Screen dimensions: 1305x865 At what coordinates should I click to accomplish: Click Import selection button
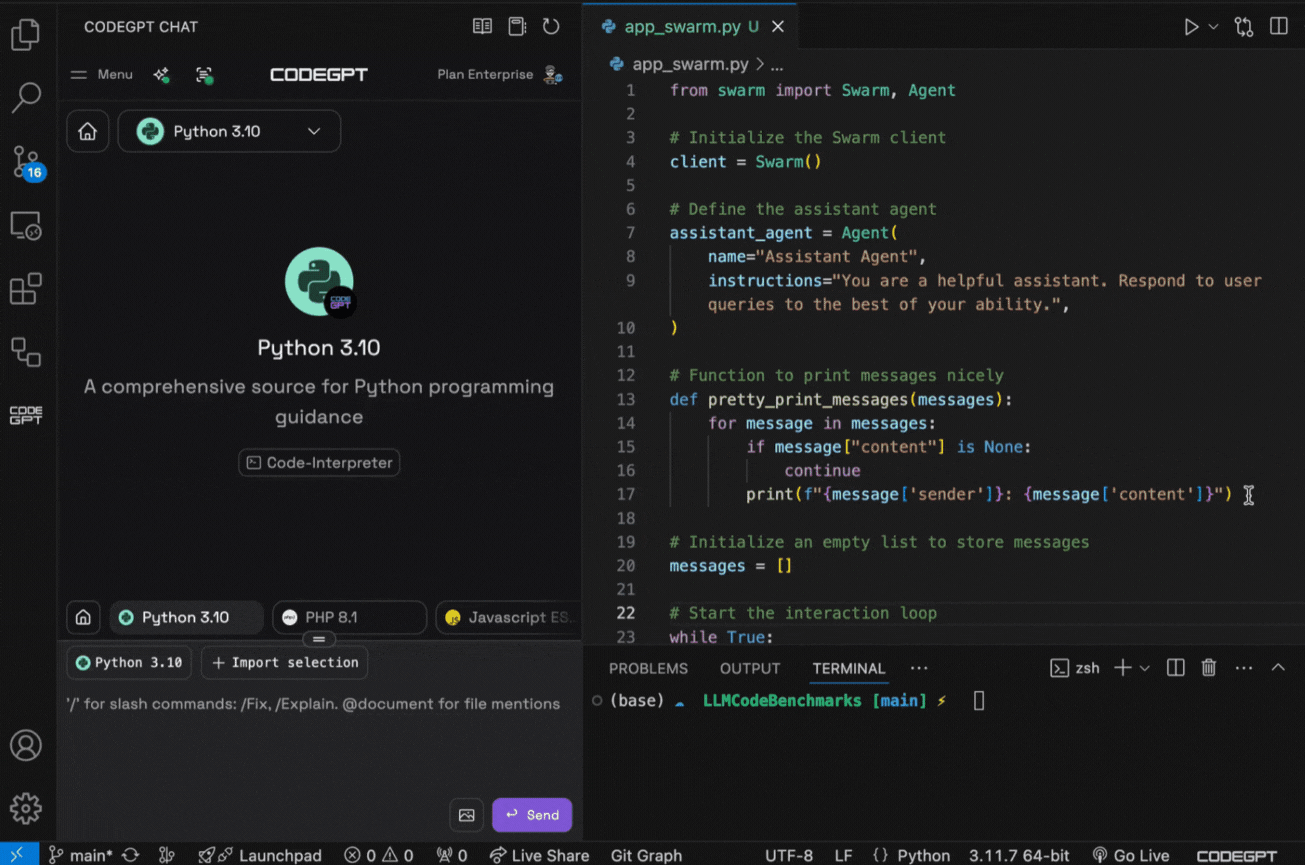point(285,662)
